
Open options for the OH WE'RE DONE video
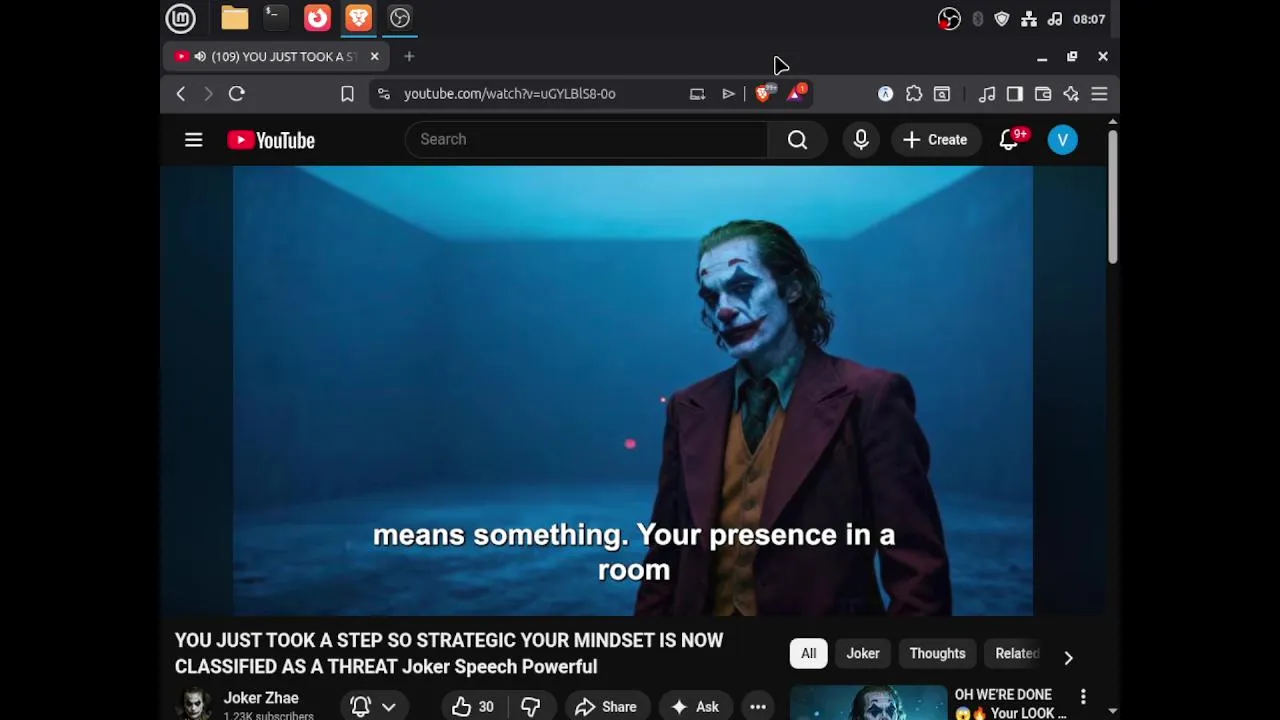click(x=1083, y=697)
